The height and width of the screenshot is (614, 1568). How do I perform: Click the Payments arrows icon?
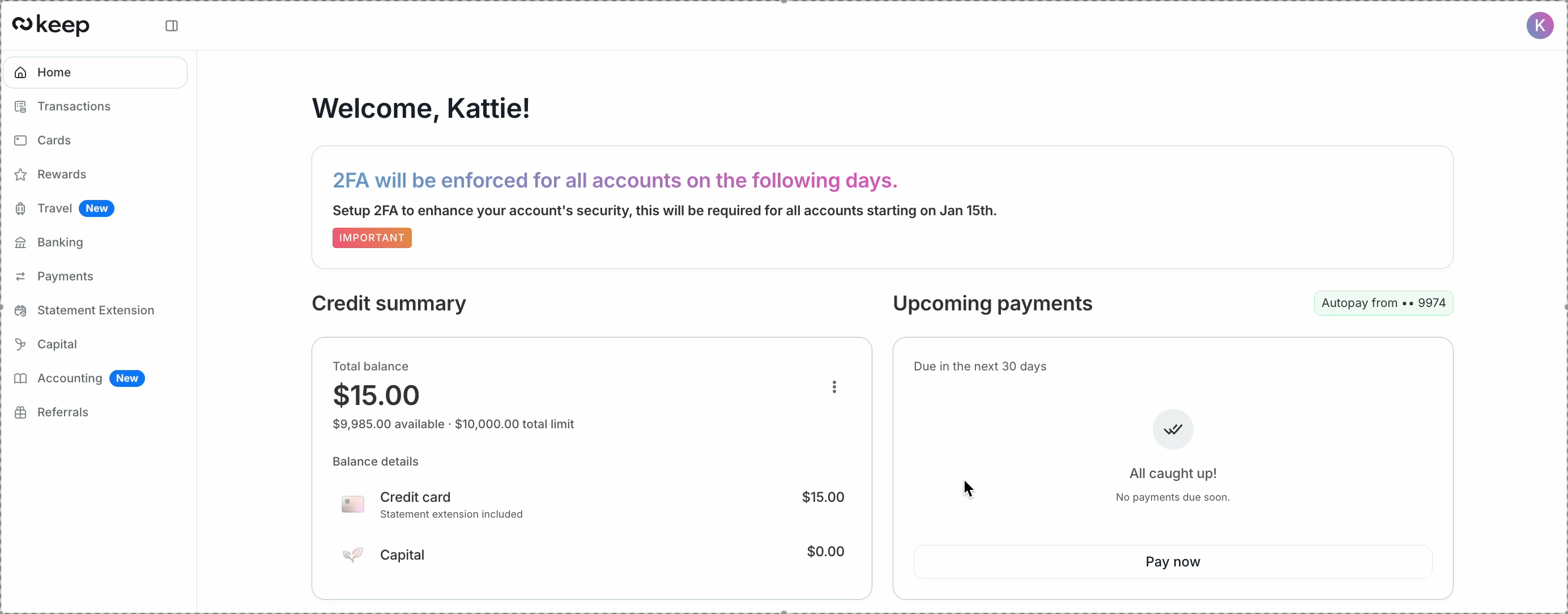[x=21, y=277]
